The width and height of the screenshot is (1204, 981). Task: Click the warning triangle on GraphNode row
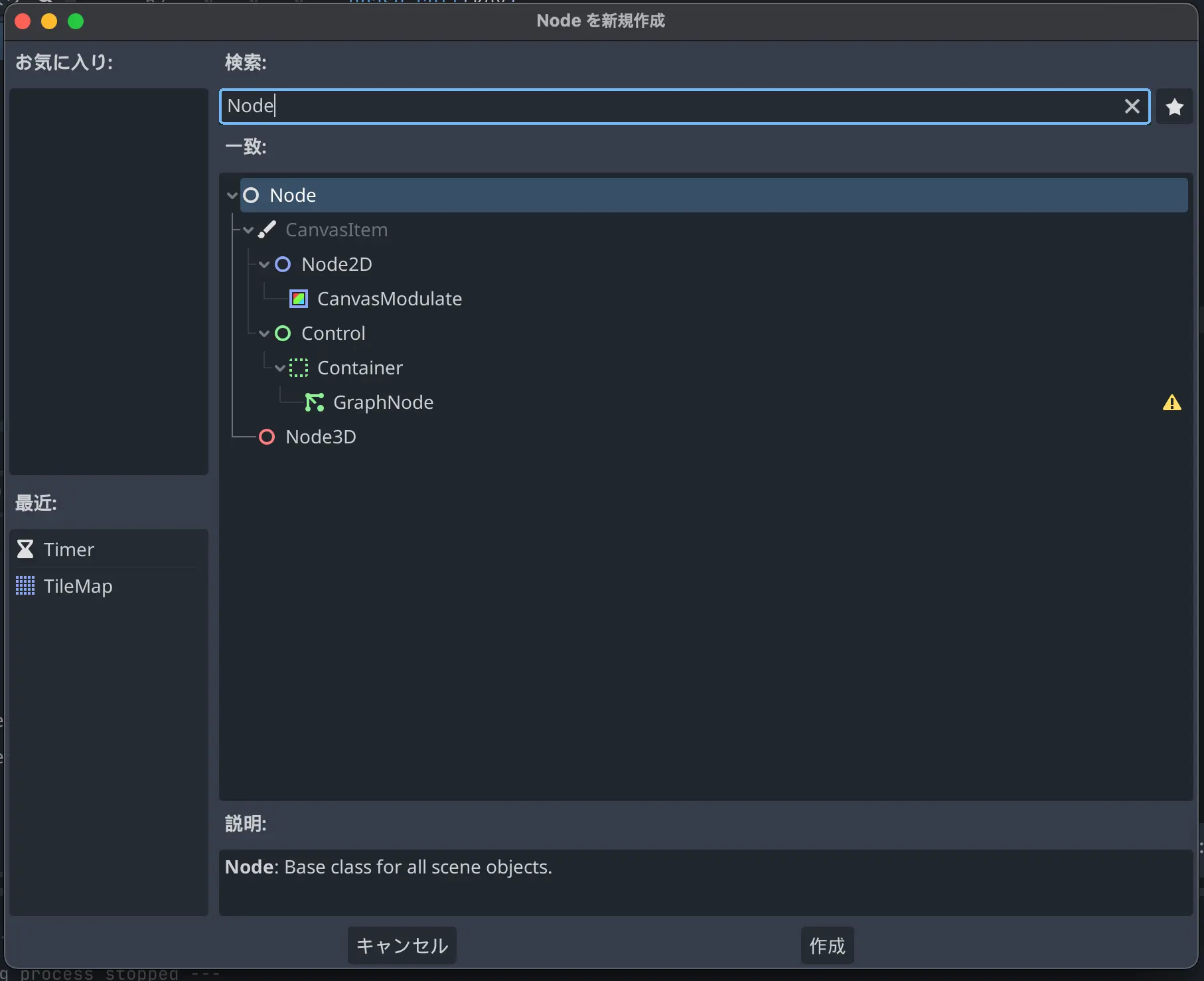click(x=1172, y=402)
